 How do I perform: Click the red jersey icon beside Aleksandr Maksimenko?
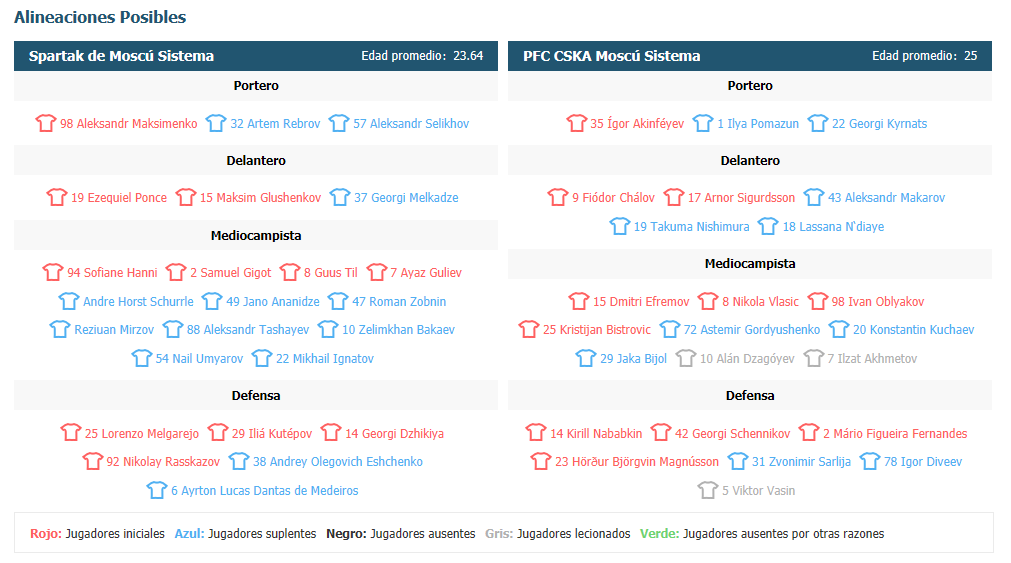tap(46, 123)
